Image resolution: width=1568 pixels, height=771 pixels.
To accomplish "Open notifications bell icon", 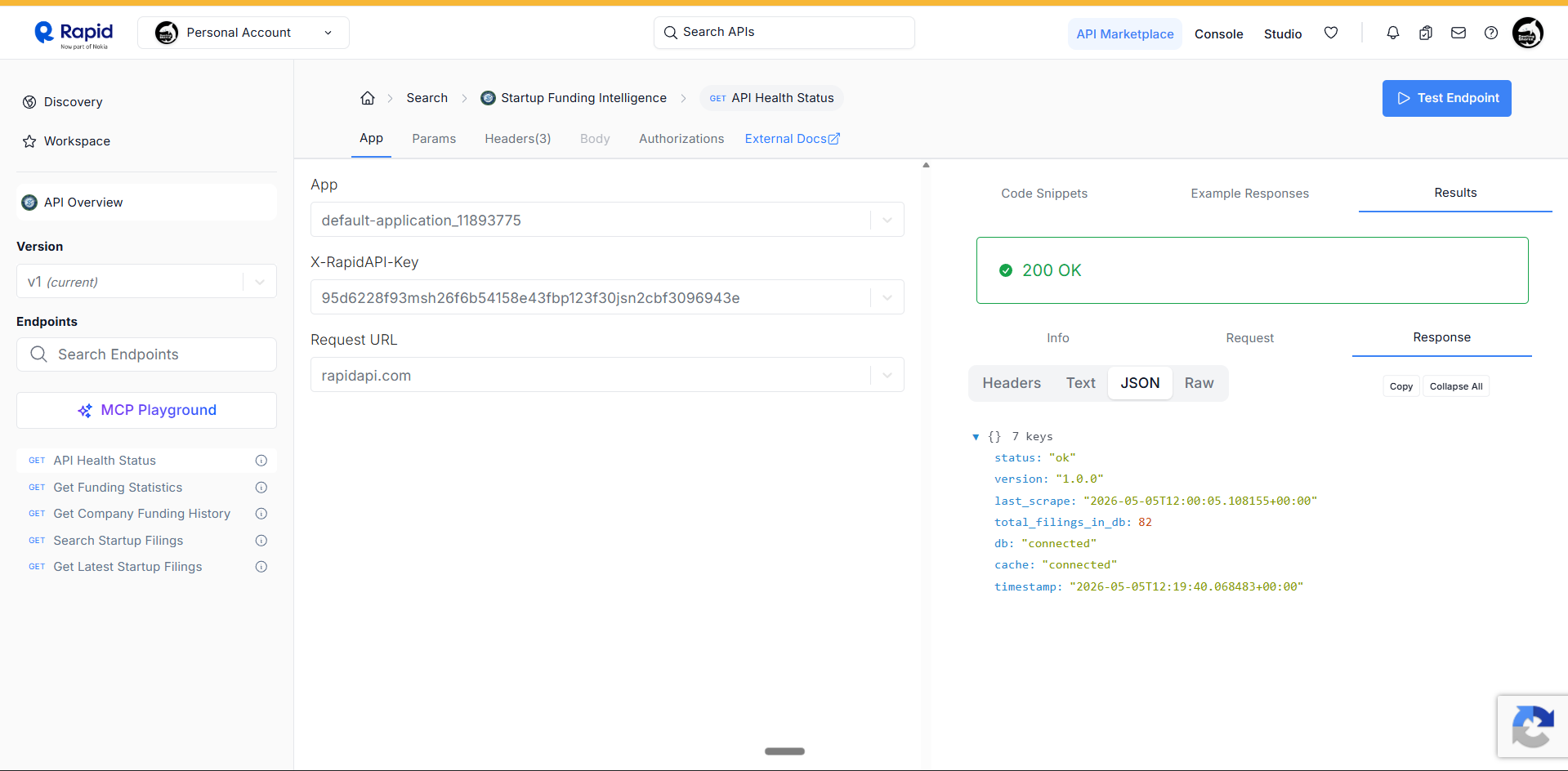I will [x=1393, y=33].
